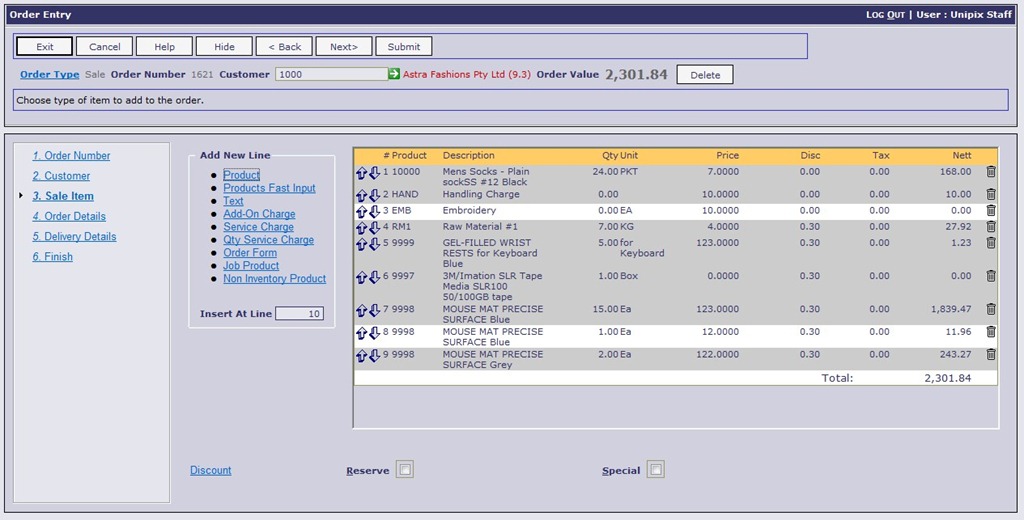The image size is (1024, 520).
Task: Open step 5. Delivery Details
Action: [x=74, y=236]
